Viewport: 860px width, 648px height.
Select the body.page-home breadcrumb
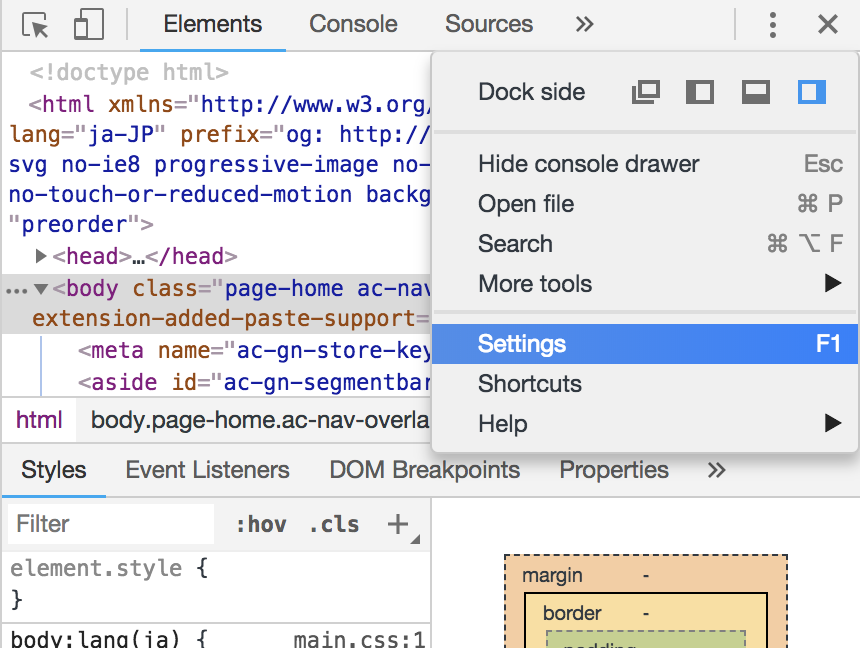click(260, 420)
